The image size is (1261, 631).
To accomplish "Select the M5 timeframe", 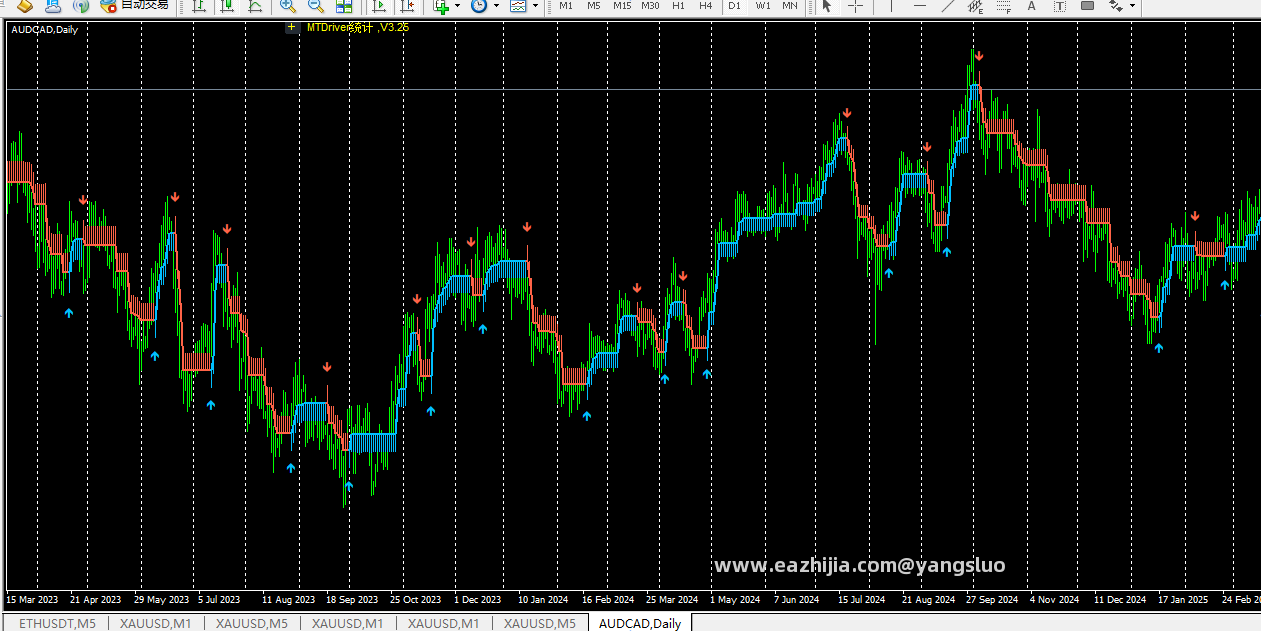I will [594, 5].
